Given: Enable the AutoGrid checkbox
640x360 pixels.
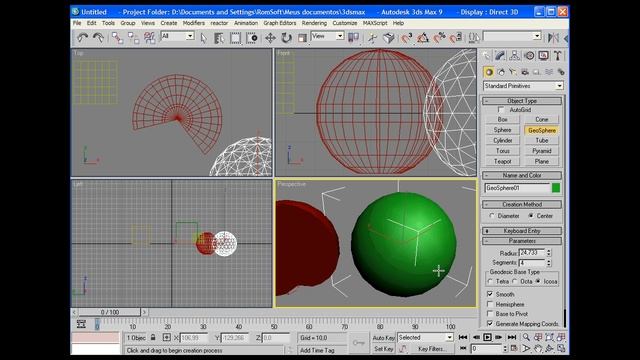Looking at the screenshot, I should click(501, 110).
